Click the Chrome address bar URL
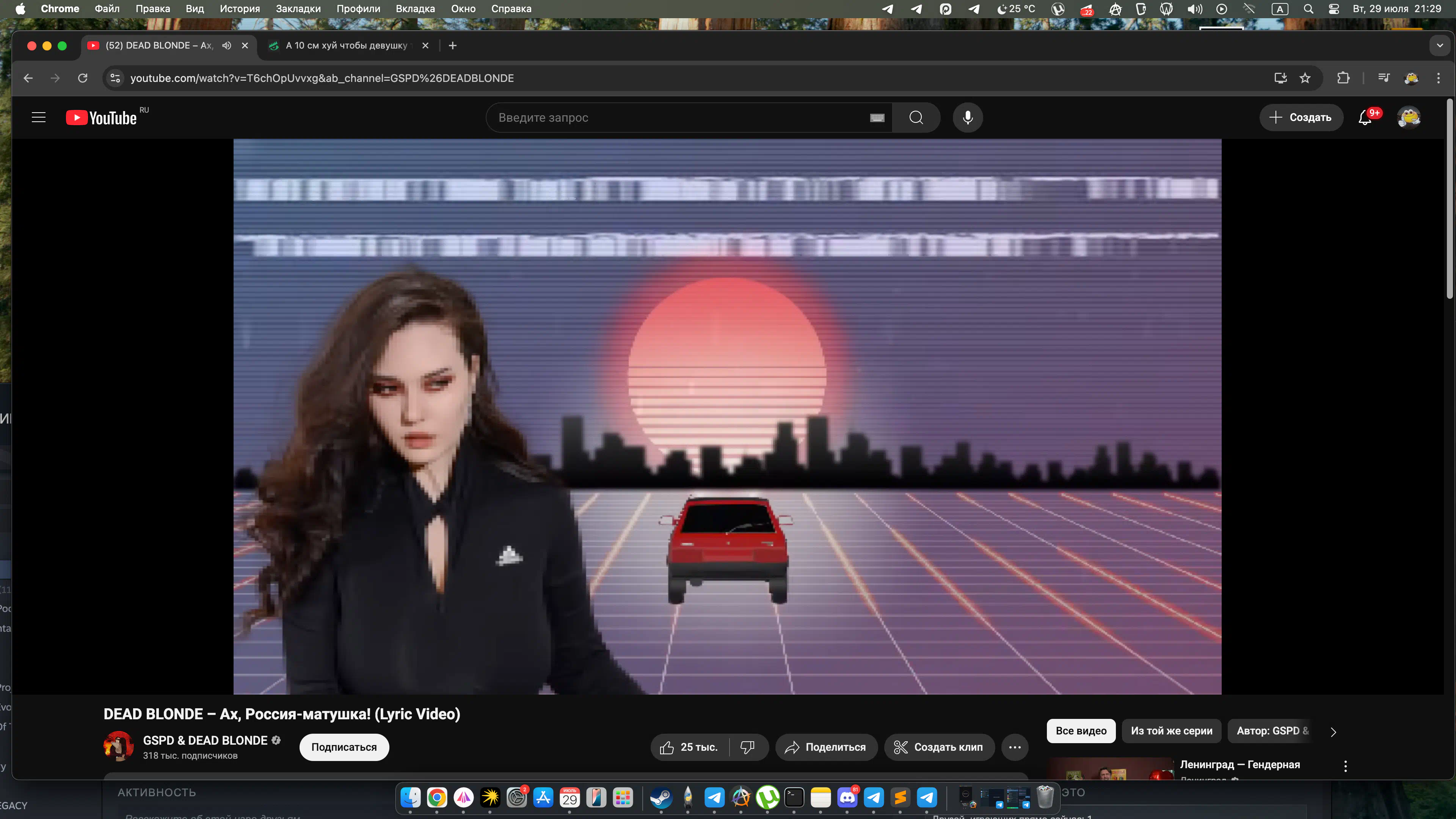The height and width of the screenshot is (819, 1456). click(x=322, y=78)
